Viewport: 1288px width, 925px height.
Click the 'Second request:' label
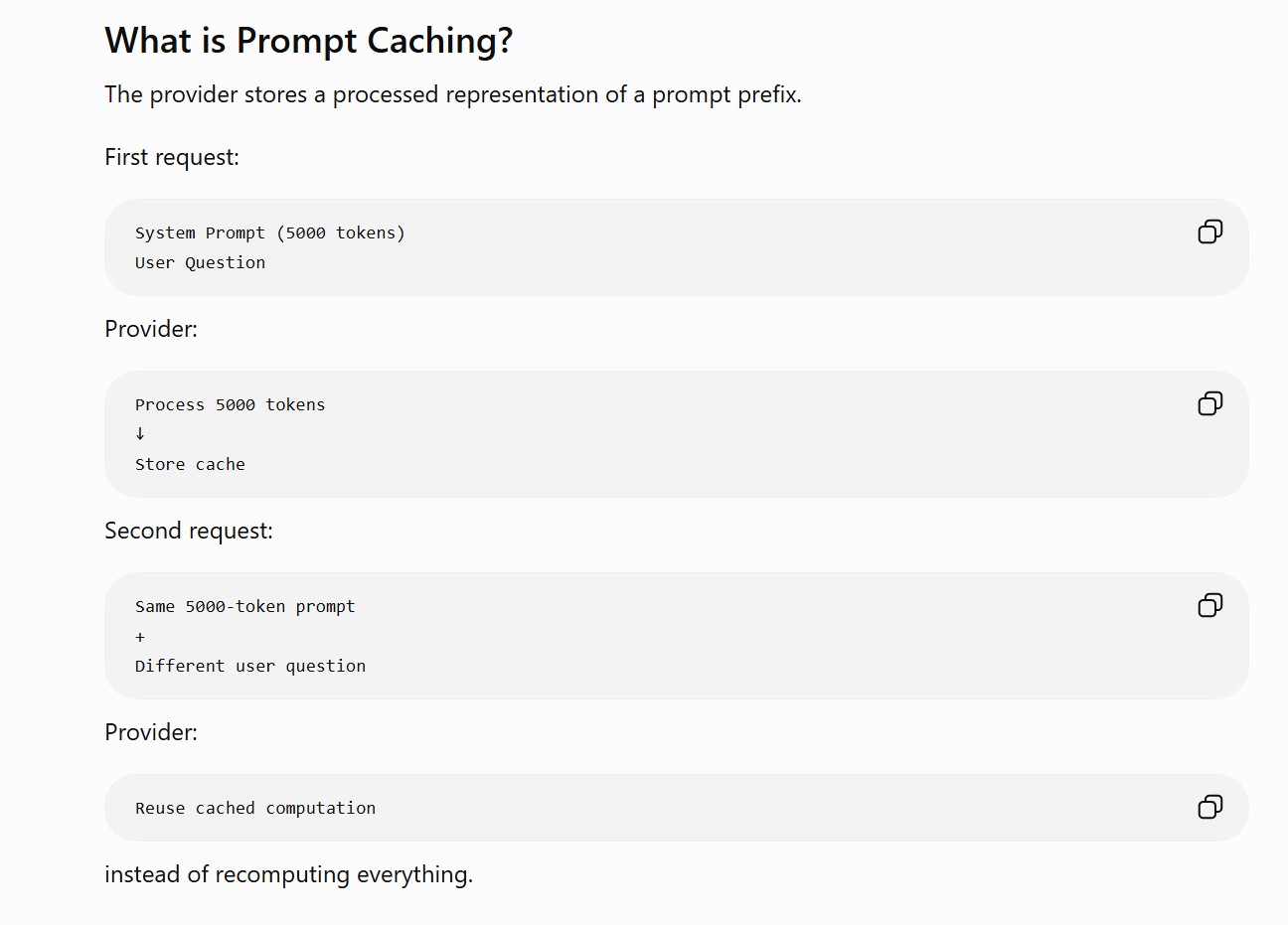pos(189,531)
